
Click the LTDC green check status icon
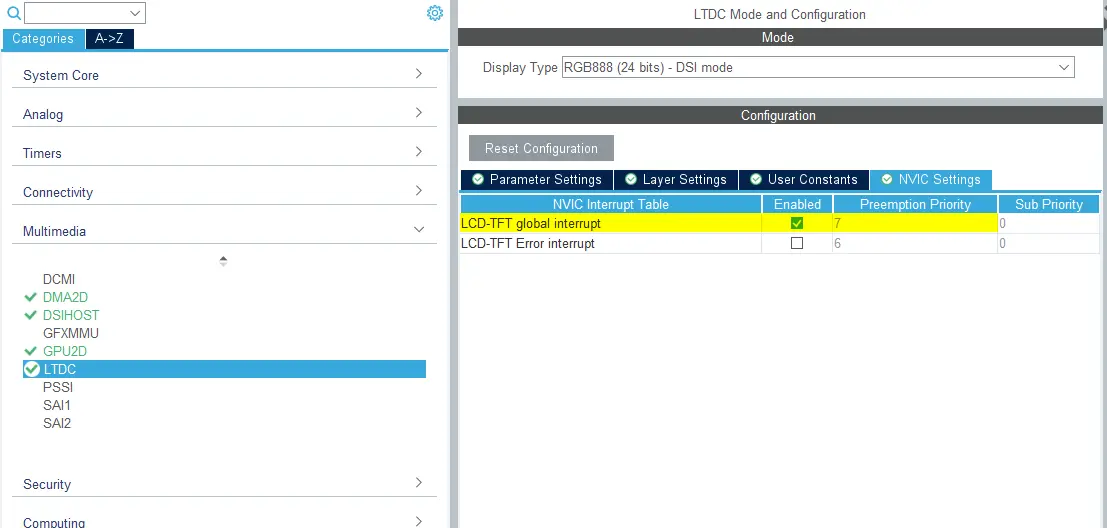[32, 369]
